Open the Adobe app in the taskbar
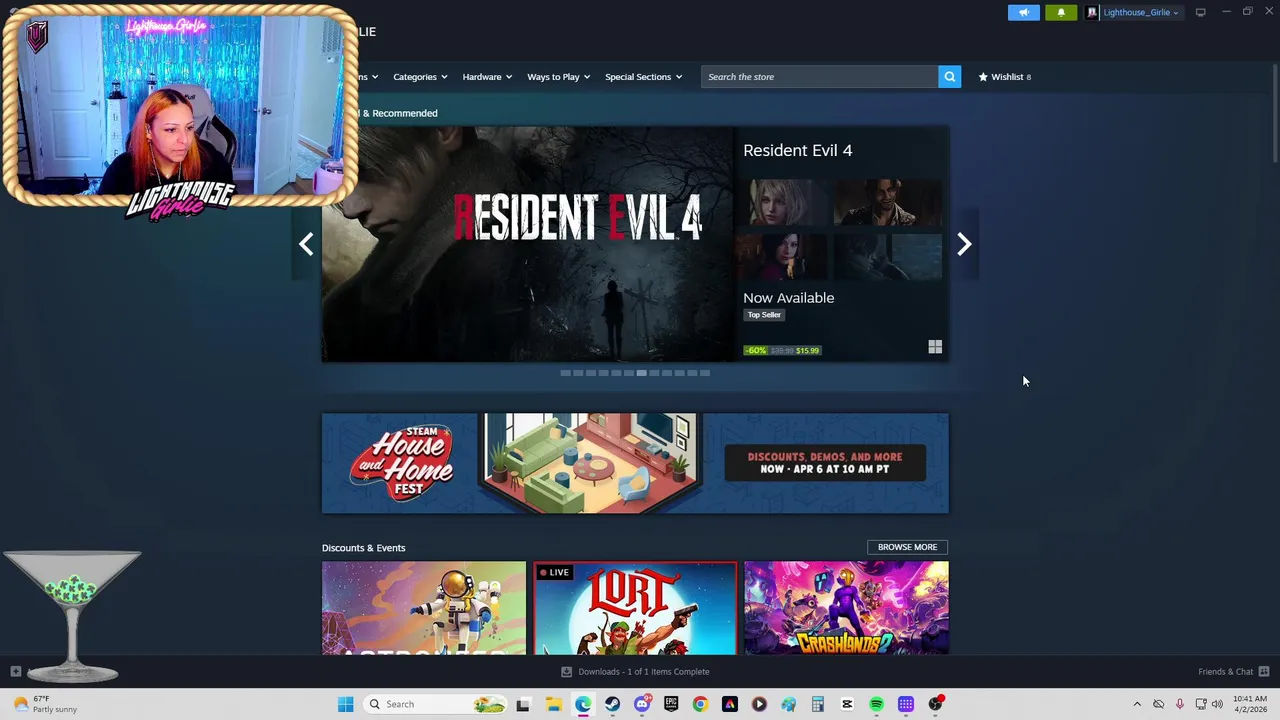The image size is (1280, 720). pos(730,704)
